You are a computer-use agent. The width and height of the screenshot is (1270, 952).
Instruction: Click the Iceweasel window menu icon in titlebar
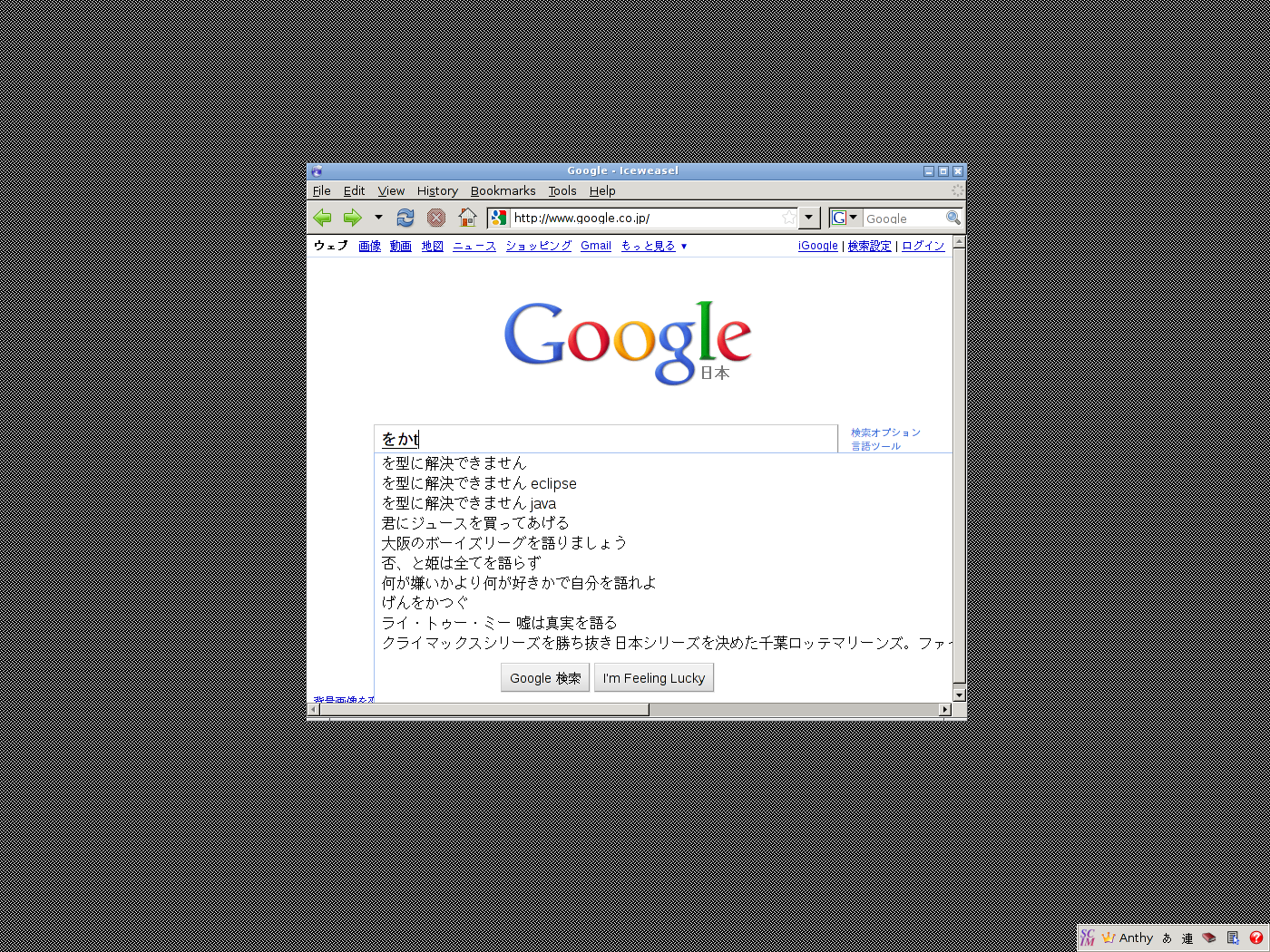(x=317, y=170)
